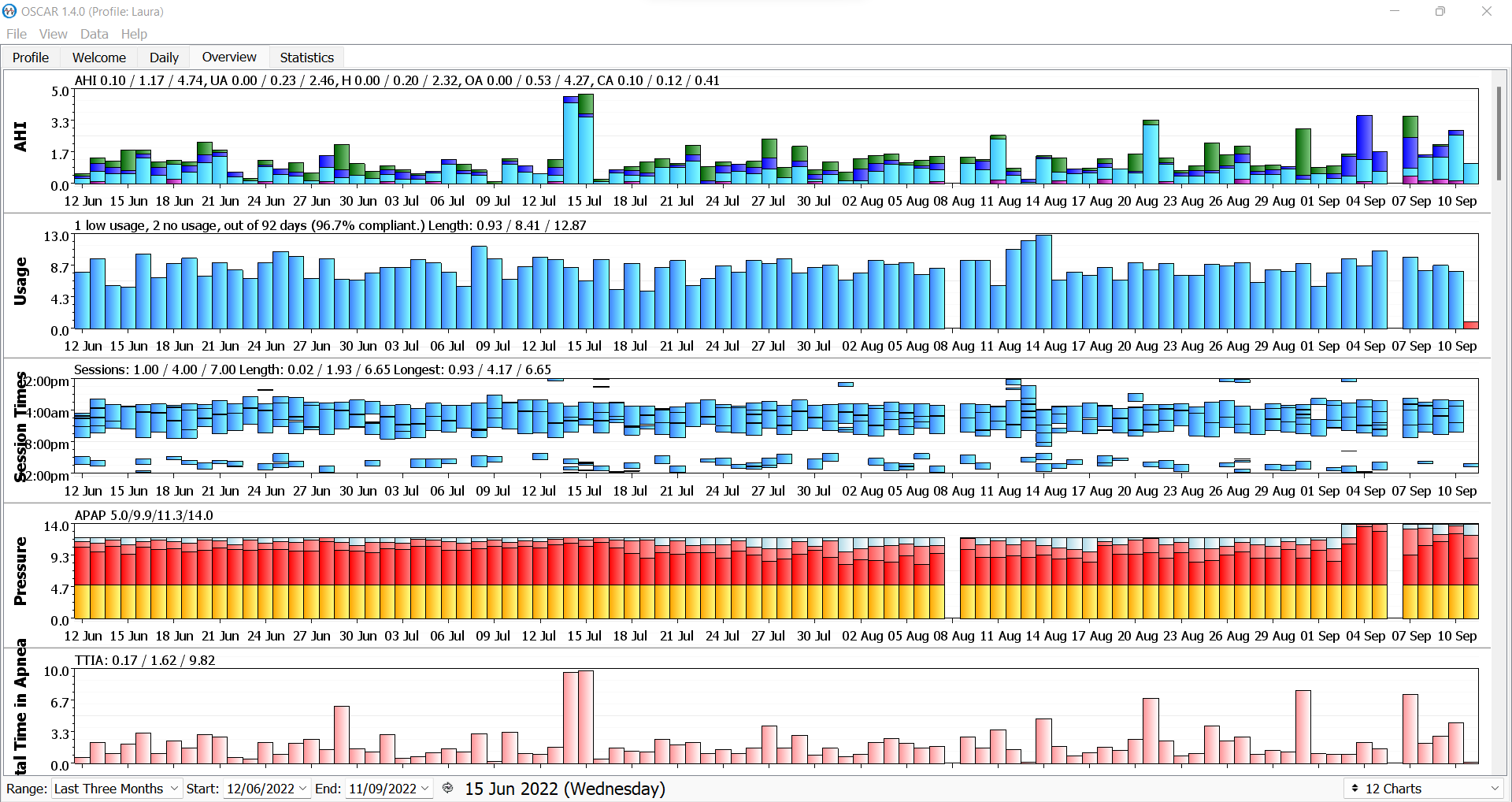Open the End date picker 11/09/2022
This screenshot has width=1512, height=802.
point(389,789)
